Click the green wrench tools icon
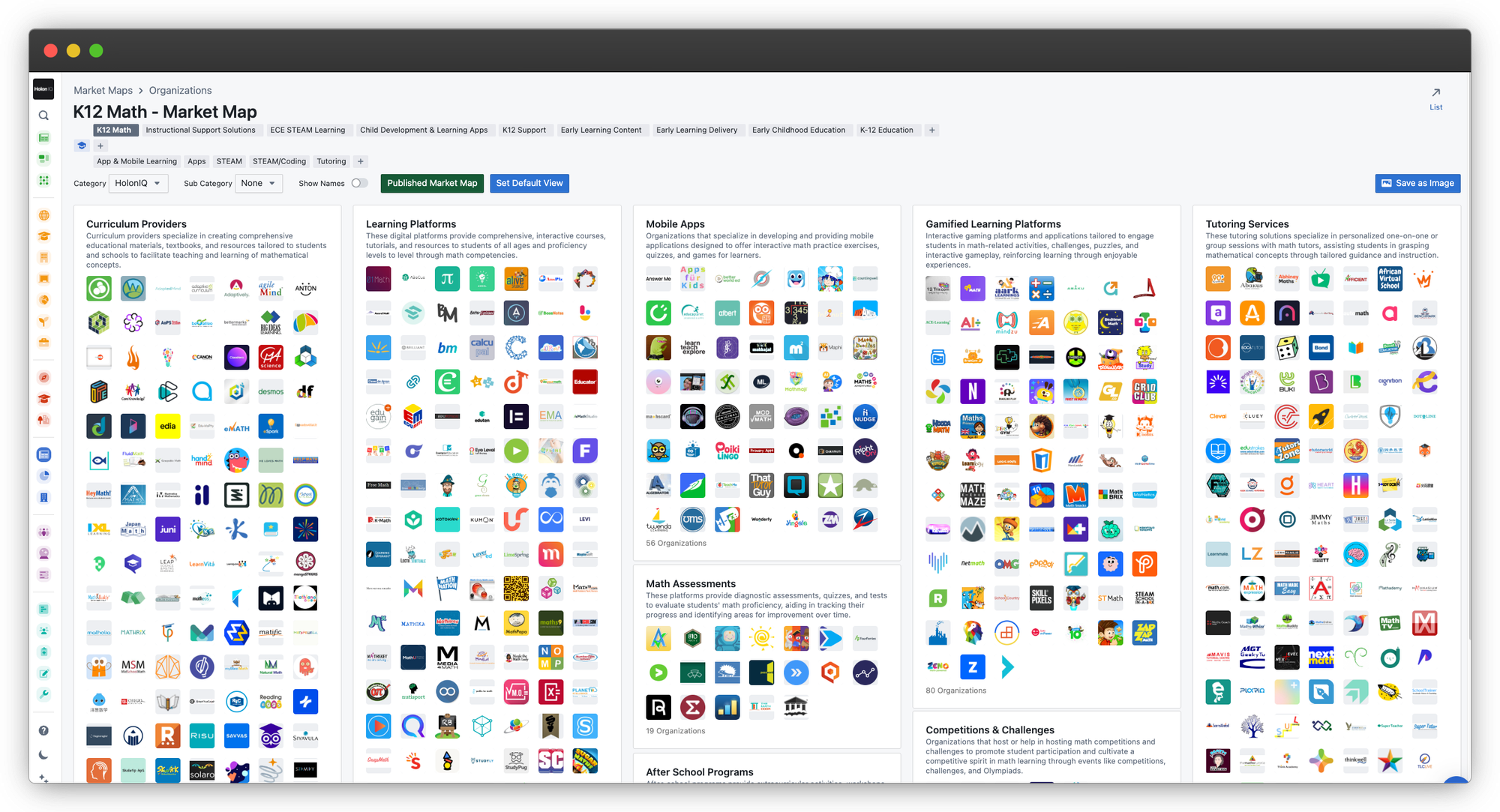This screenshot has width=1500, height=812. coord(43,695)
